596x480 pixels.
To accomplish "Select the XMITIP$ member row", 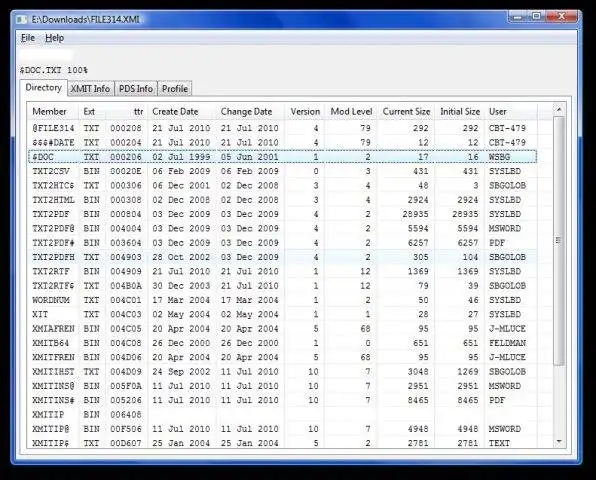I will pos(282,442).
